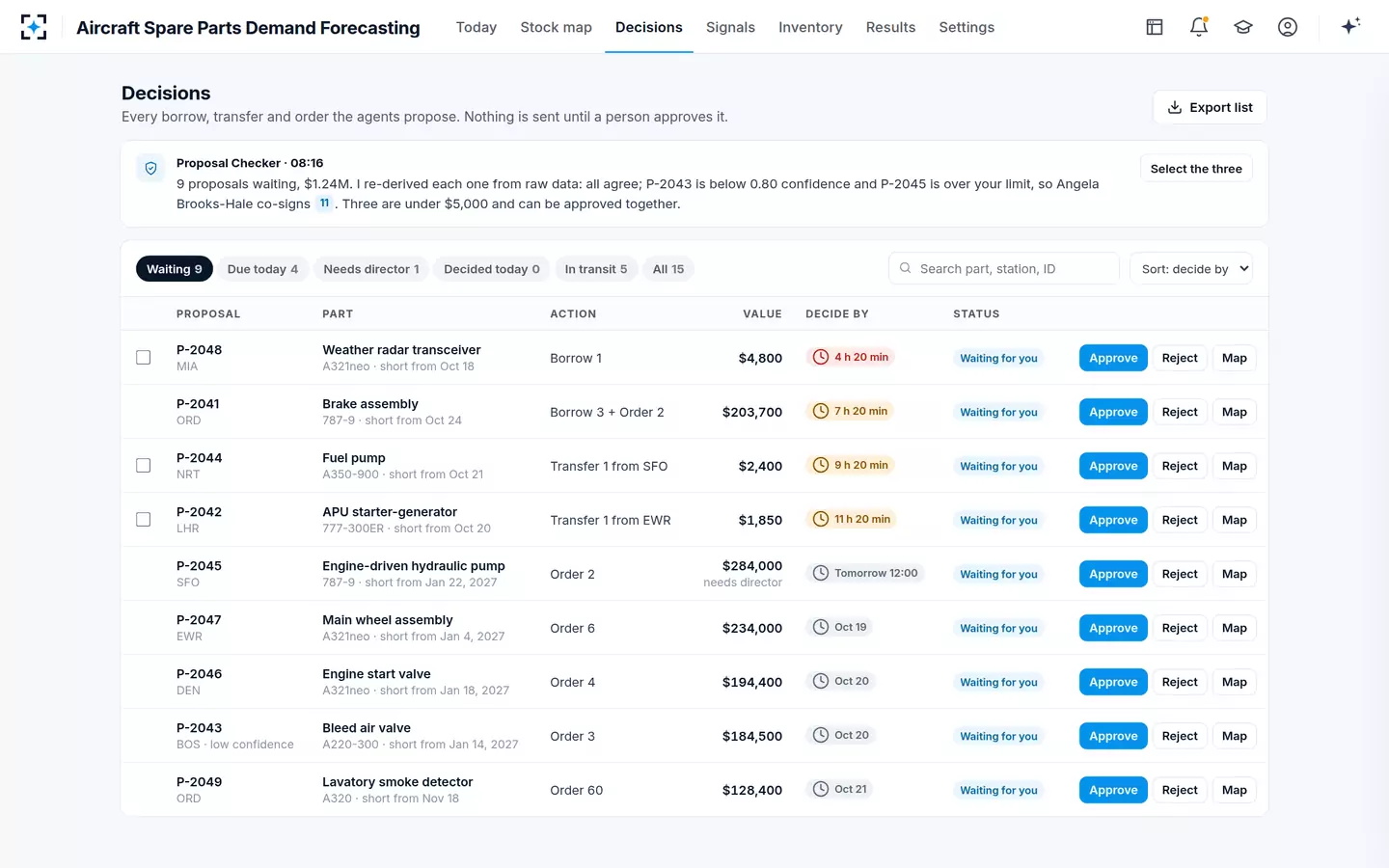This screenshot has width=1389, height=868.
Task: Click the download icon in Export list
Action: 1175,107
